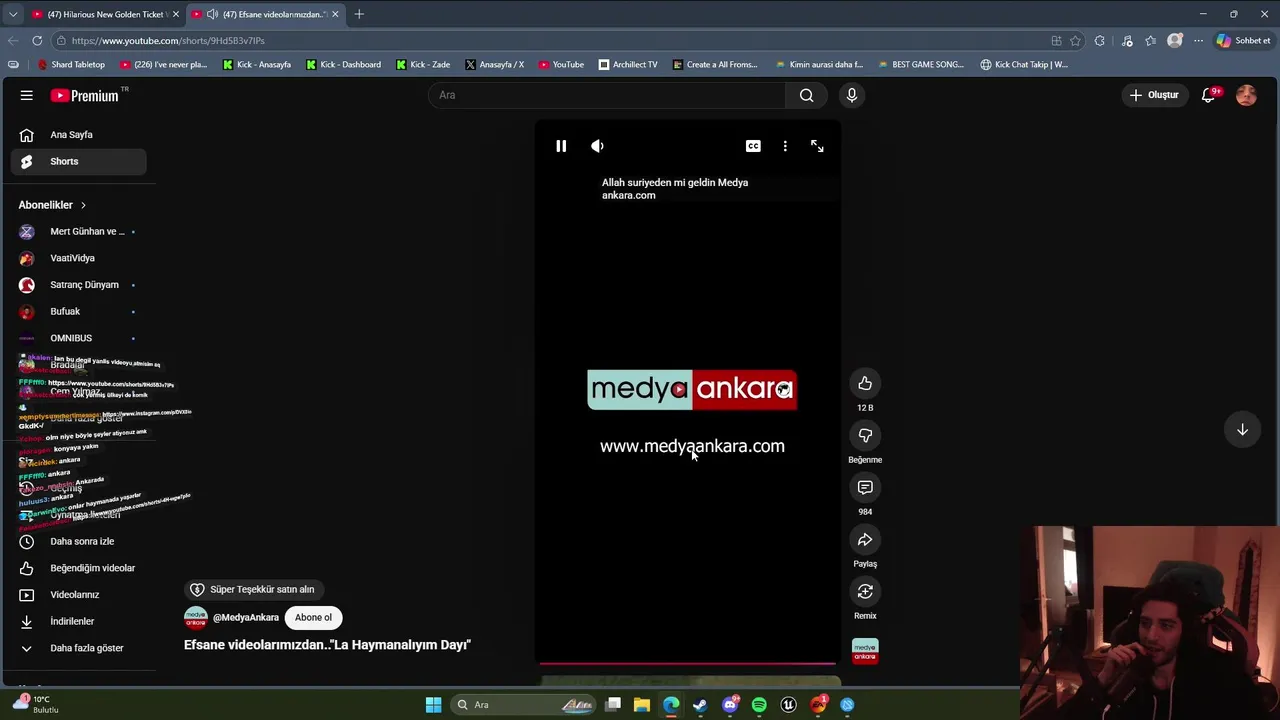Open the Shard Tabletop bookmark
Screen dimensions: 1280x720
click(x=71, y=65)
